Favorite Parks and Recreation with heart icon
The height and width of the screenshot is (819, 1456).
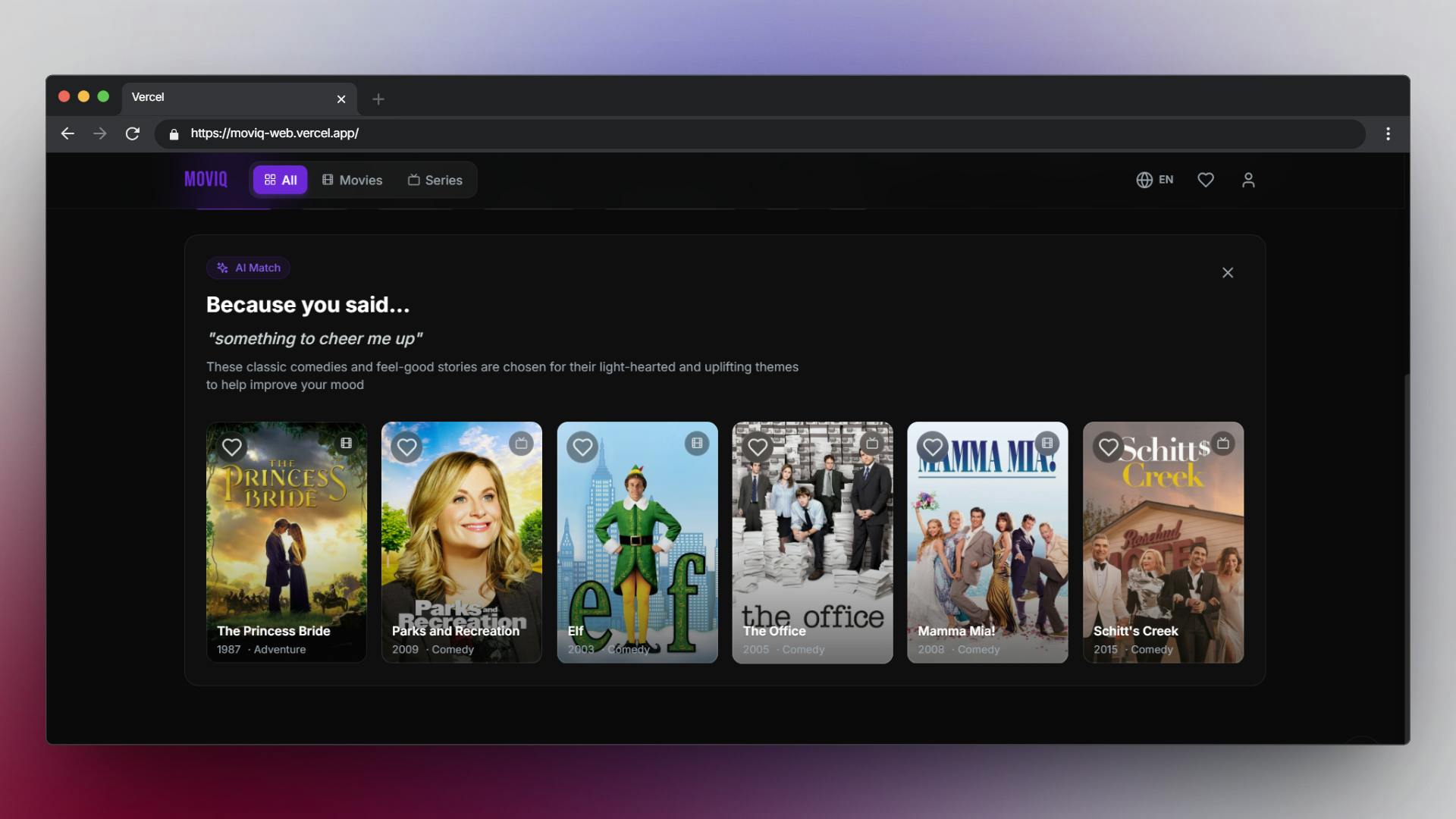(x=407, y=447)
